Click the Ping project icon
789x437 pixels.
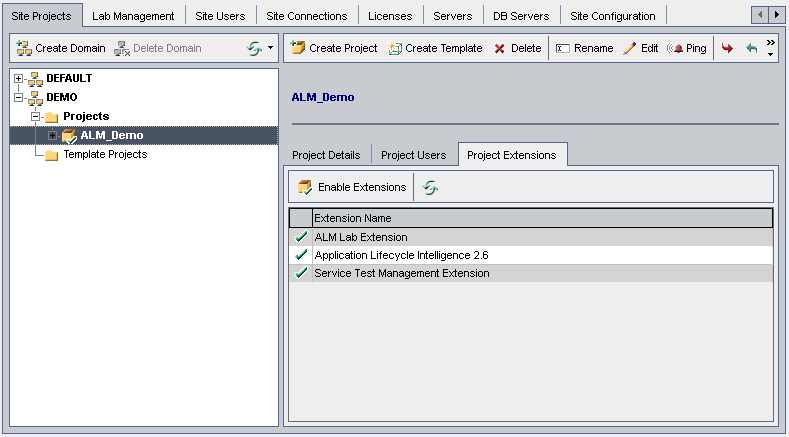pyautogui.click(x=675, y=48)
